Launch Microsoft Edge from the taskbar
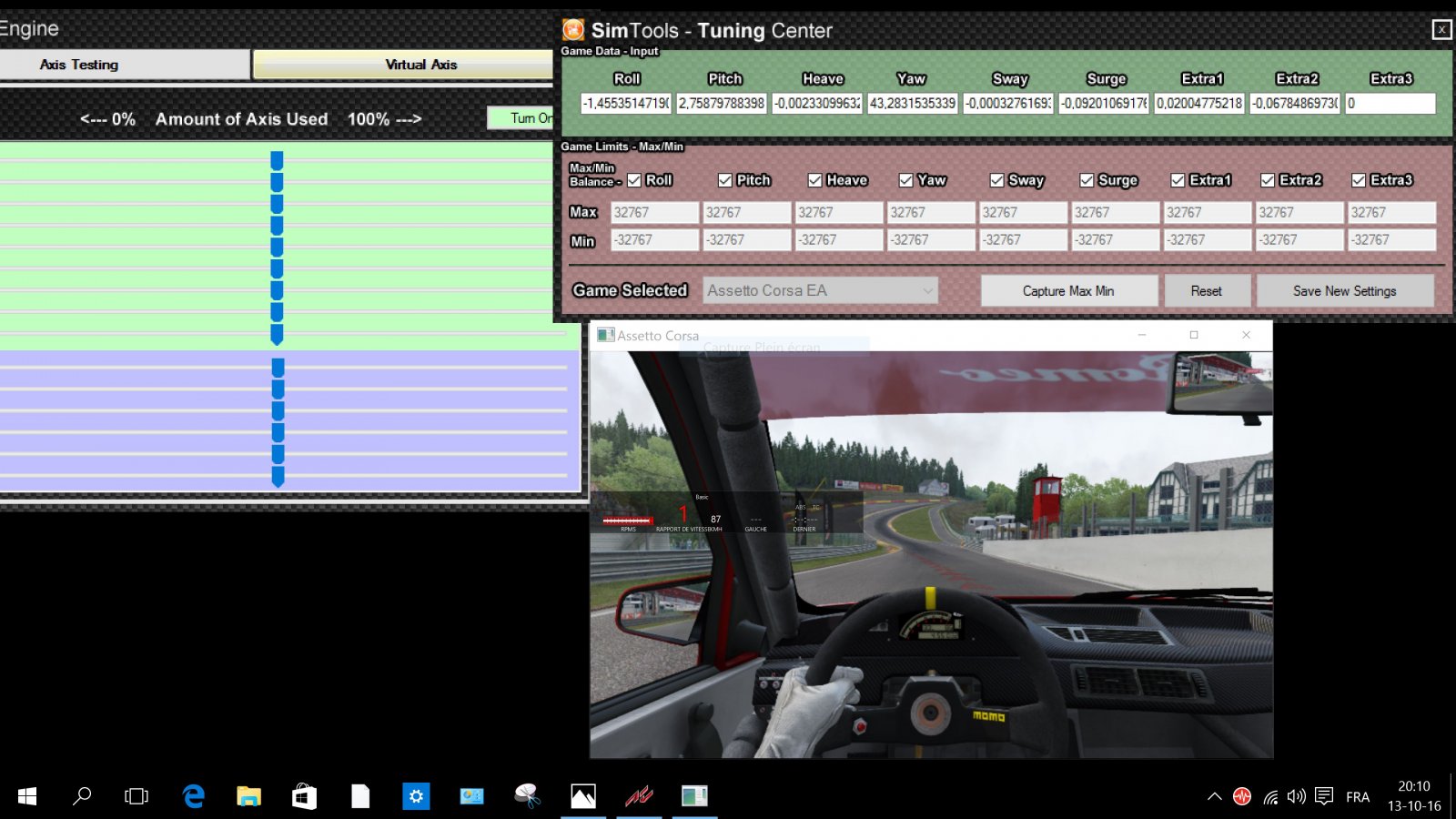1456x819 pixels. pos(193,796)
